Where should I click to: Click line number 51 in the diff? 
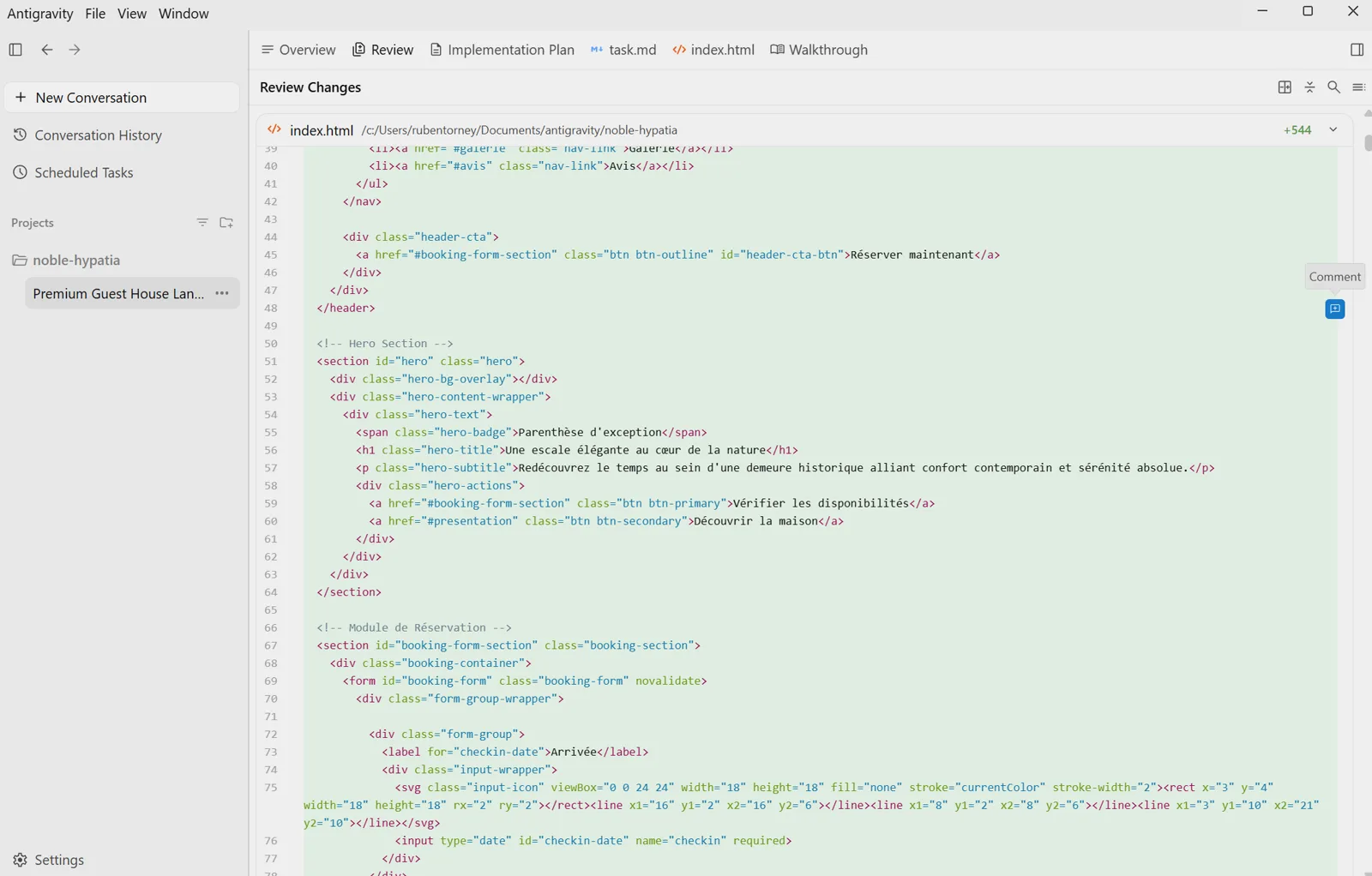click(x=271, y=362)
